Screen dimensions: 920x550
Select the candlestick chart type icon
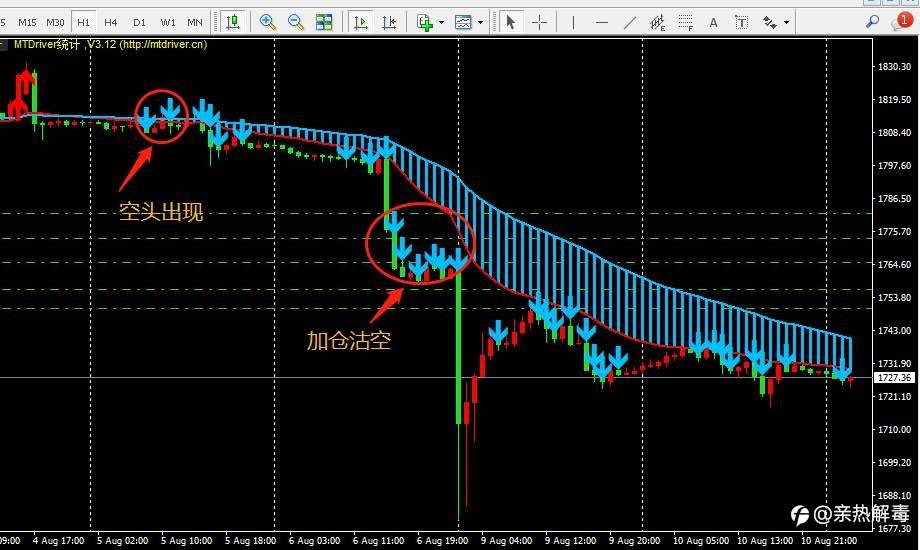234,22
